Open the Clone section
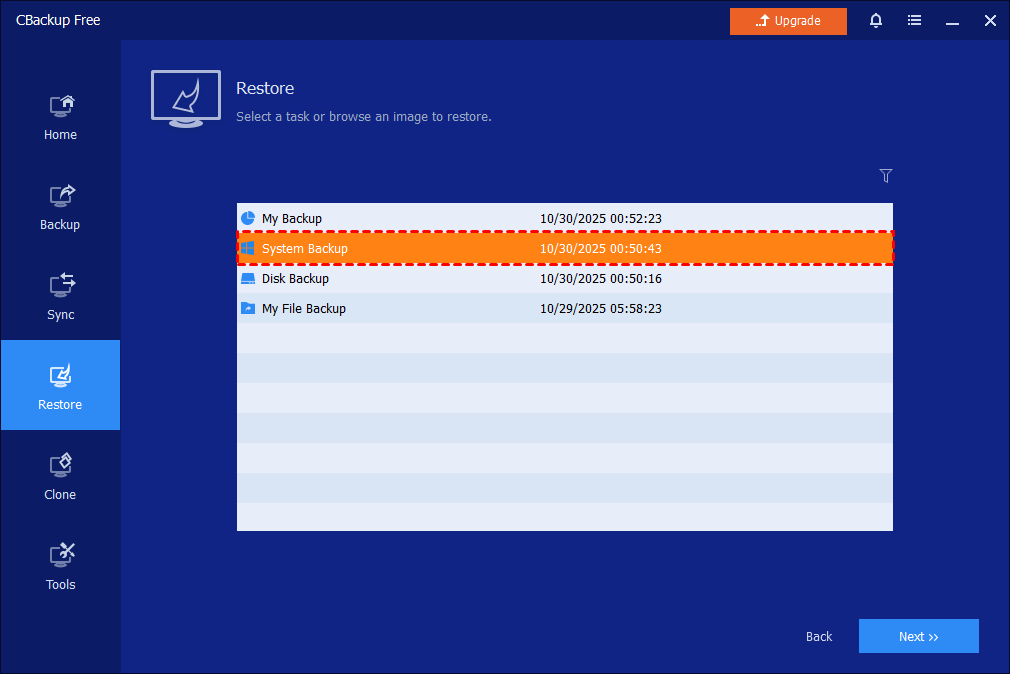Viewport: 1010px width, 674px height. click(x=60, y=476)
